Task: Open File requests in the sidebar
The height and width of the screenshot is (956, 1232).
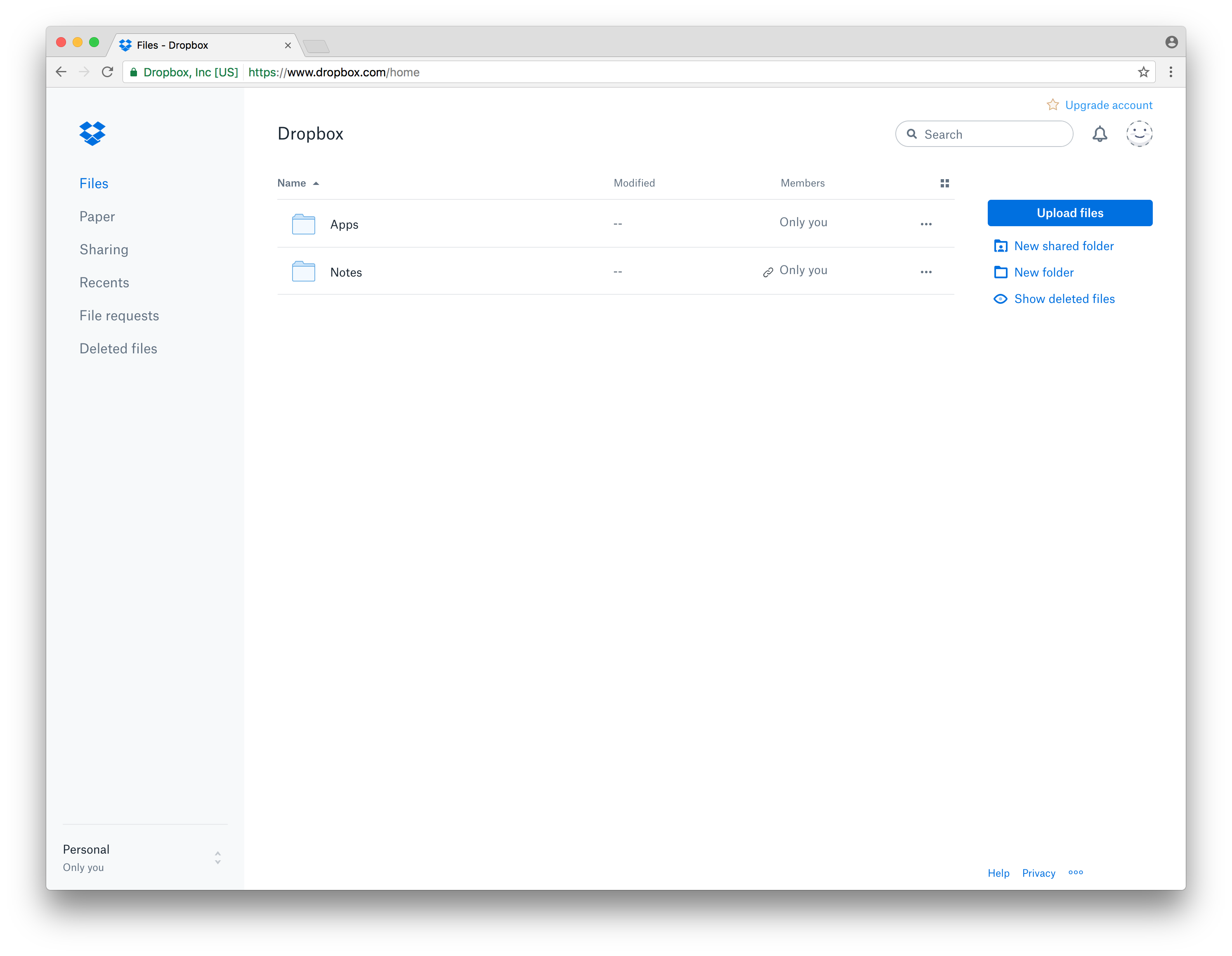Action: click(119, 315)
